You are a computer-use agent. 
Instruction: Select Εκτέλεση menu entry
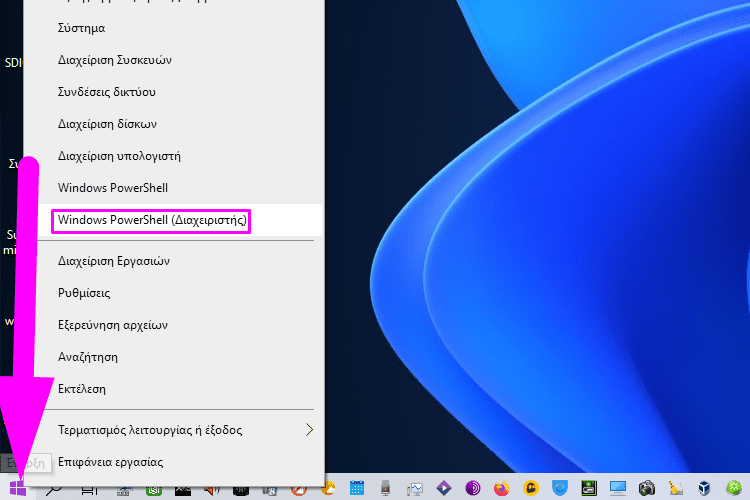[174, 389]
